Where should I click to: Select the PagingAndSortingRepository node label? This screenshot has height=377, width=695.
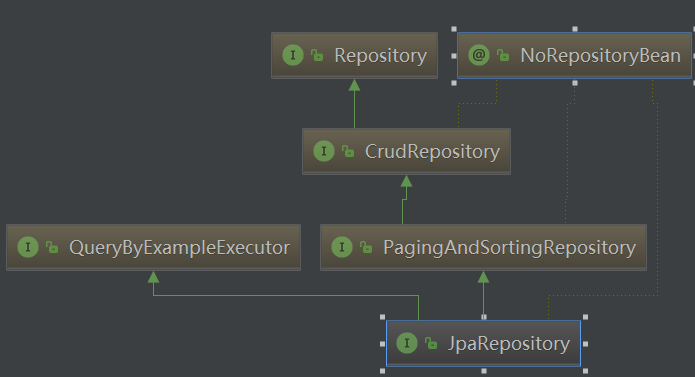(509, 248)
